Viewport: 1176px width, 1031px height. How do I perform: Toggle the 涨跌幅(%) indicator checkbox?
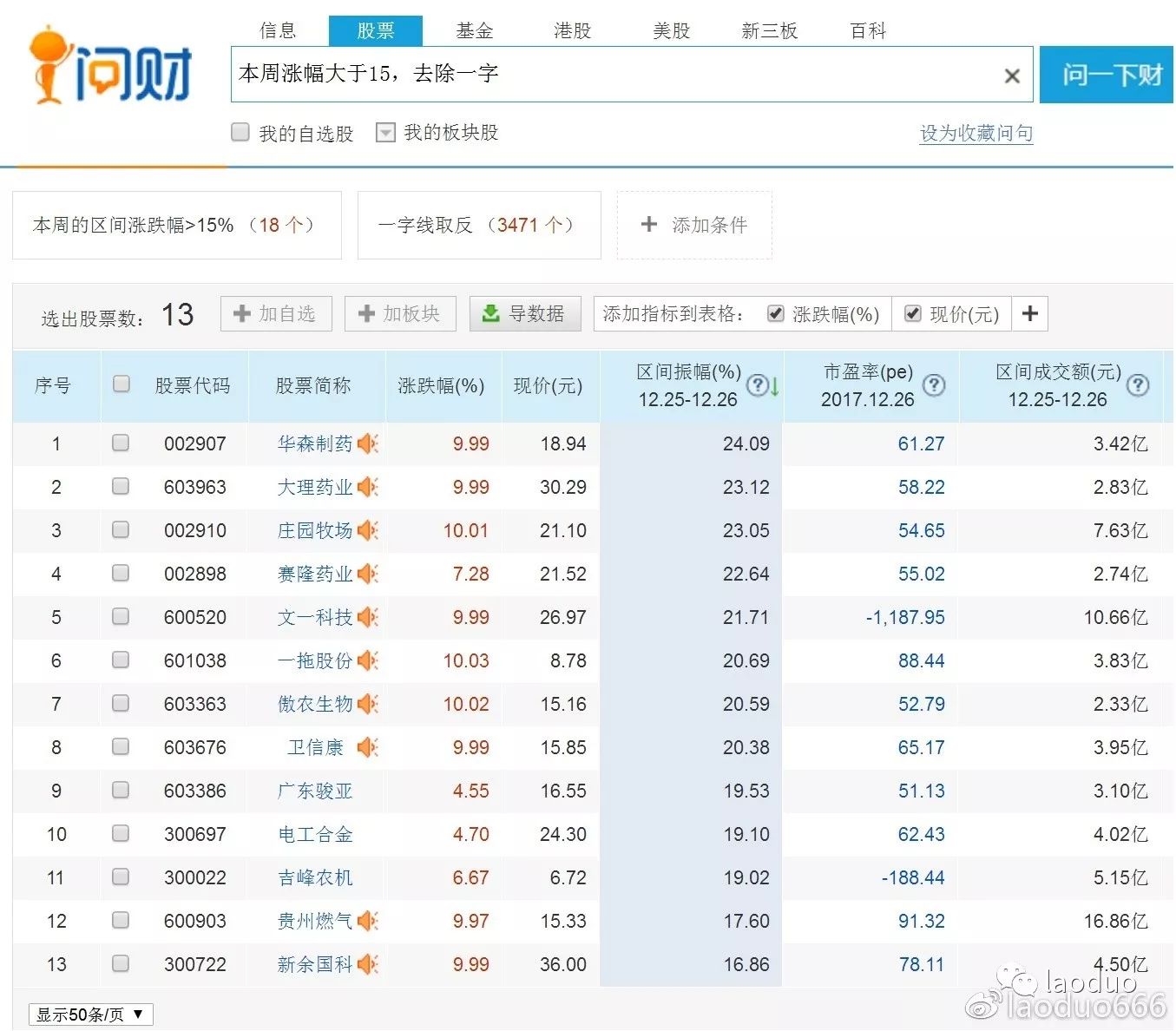776,313
